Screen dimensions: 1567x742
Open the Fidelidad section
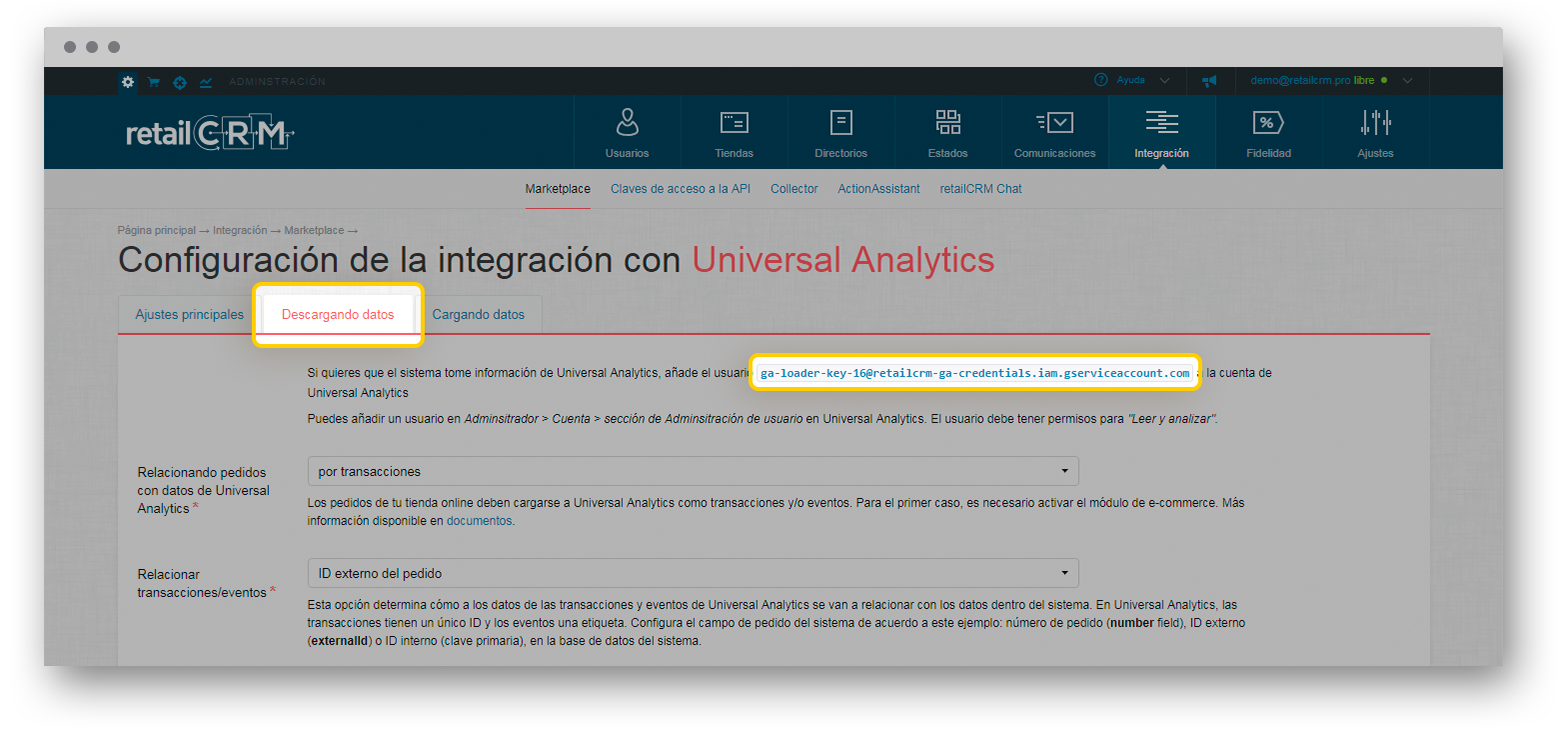coord(1269,132)
